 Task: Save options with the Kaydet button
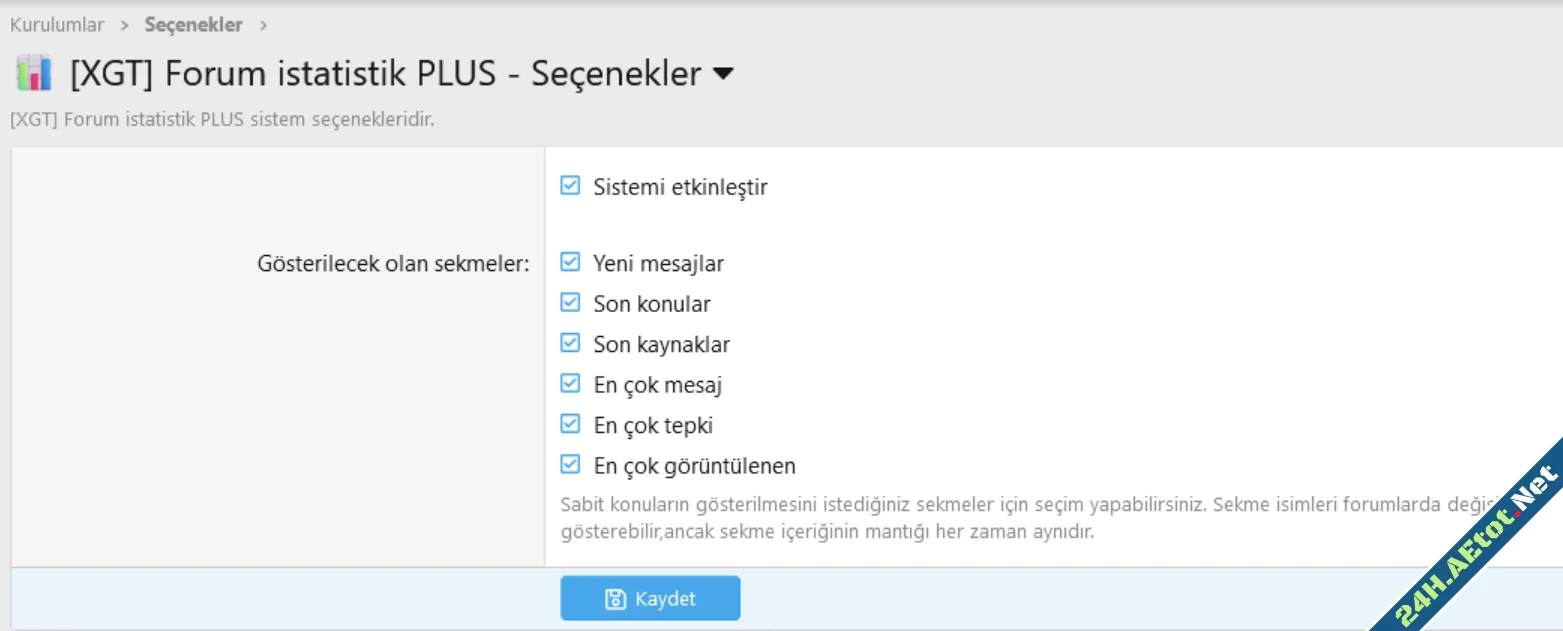click(x=650, y=598)
